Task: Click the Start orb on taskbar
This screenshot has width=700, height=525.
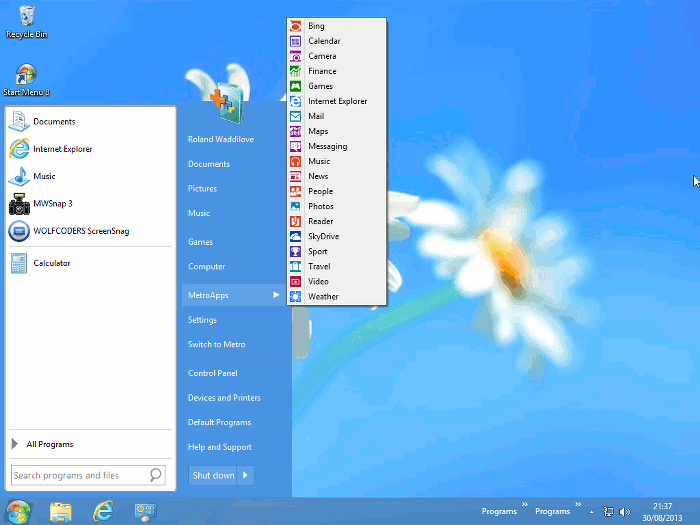Action: (x=18, y=512)
